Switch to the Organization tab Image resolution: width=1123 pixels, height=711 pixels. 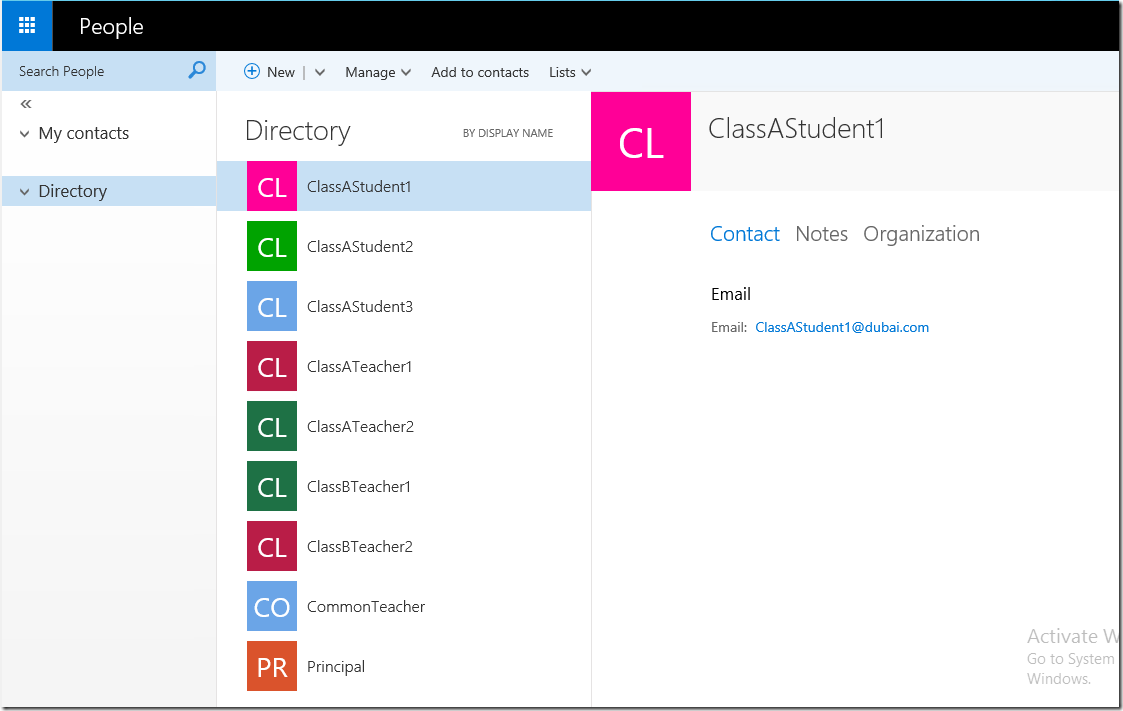pos(921,234)
